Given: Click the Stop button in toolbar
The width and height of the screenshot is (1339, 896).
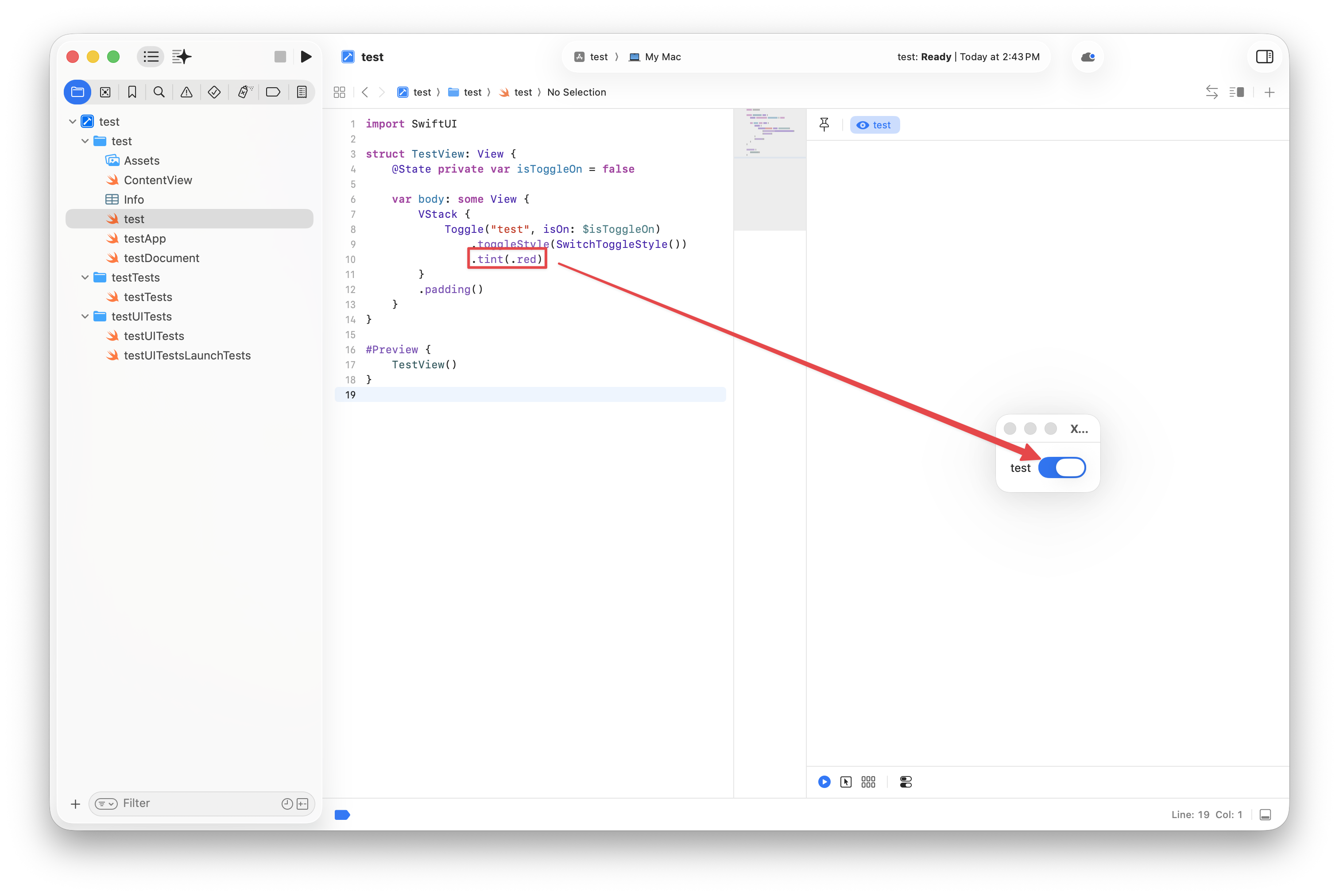Looking at the screenshot, I should pos(280,57).
